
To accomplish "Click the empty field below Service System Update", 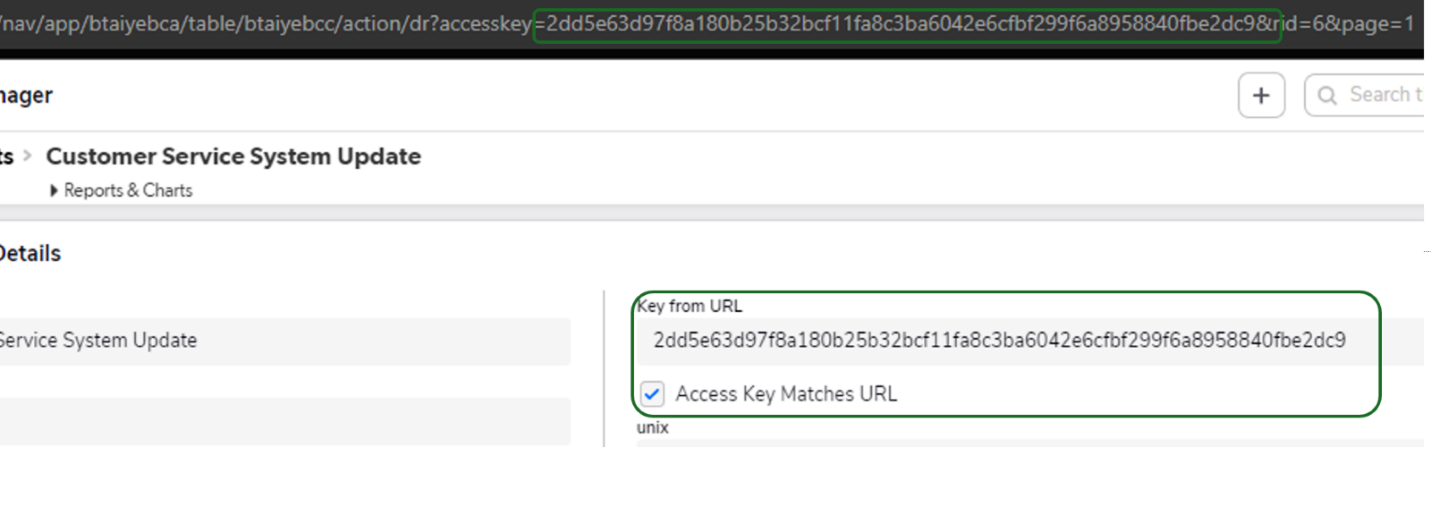I will click(285, 421).
